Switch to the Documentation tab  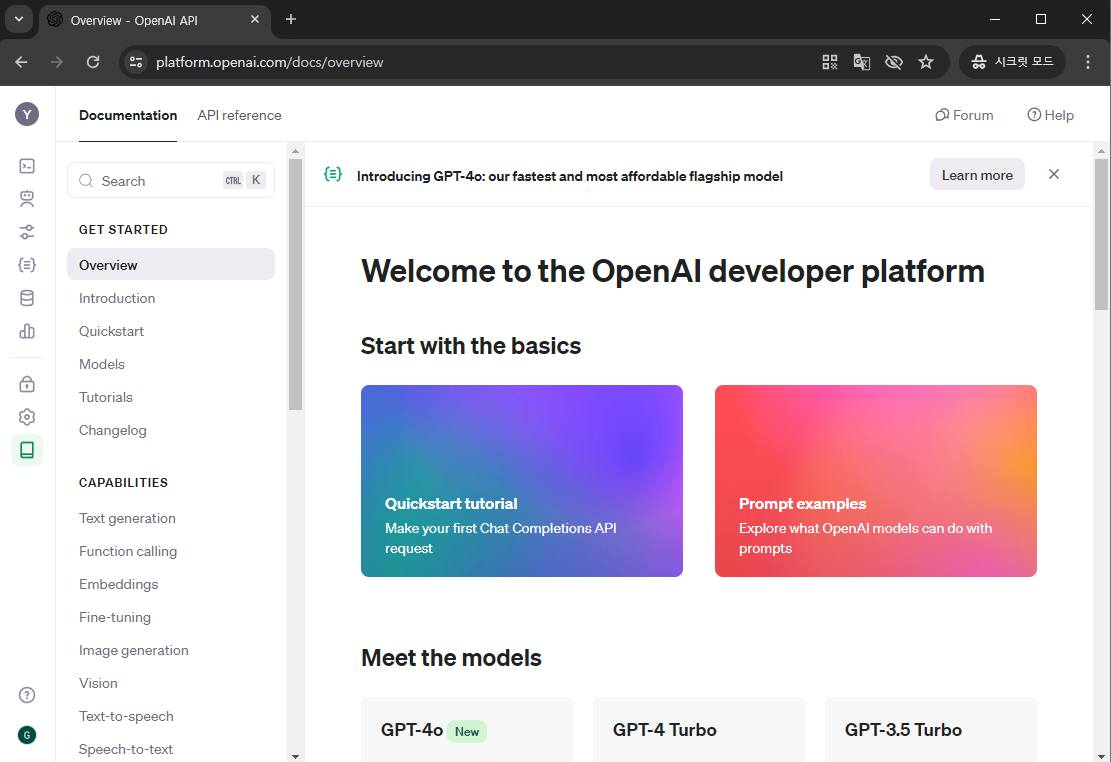pos(128,116)
